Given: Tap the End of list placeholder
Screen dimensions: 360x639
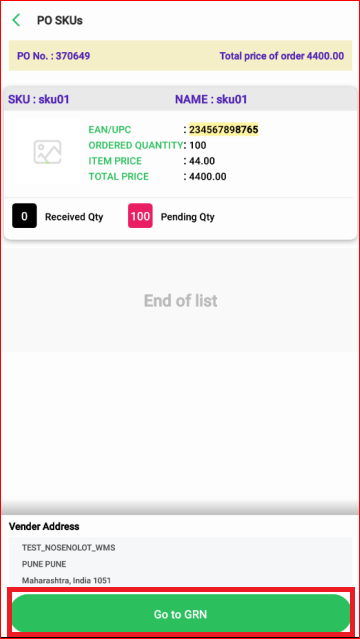Looking at the screenshot, I should [181, 301].
